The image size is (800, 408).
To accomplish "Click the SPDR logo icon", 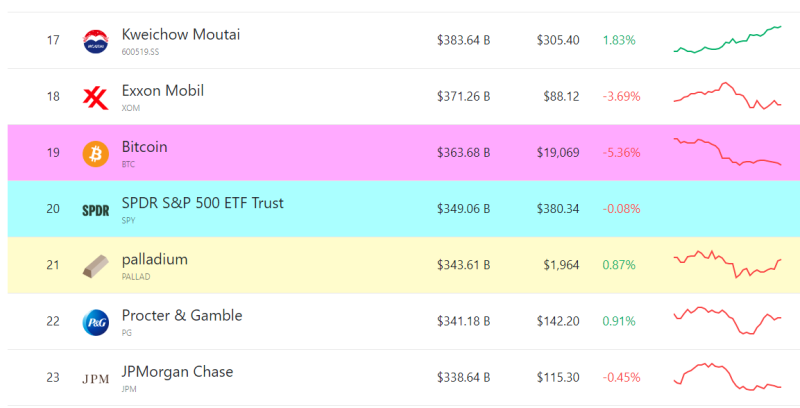I will click(95, 210).
